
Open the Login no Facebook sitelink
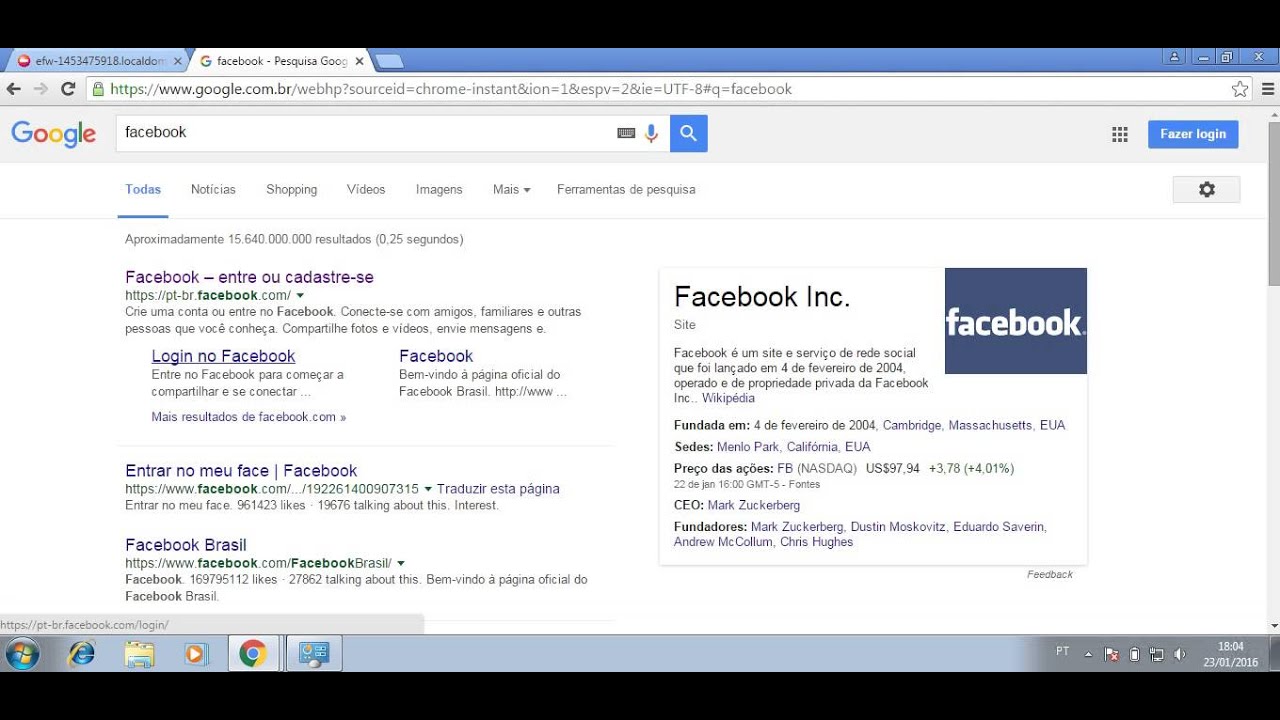[x=223, y=356]
